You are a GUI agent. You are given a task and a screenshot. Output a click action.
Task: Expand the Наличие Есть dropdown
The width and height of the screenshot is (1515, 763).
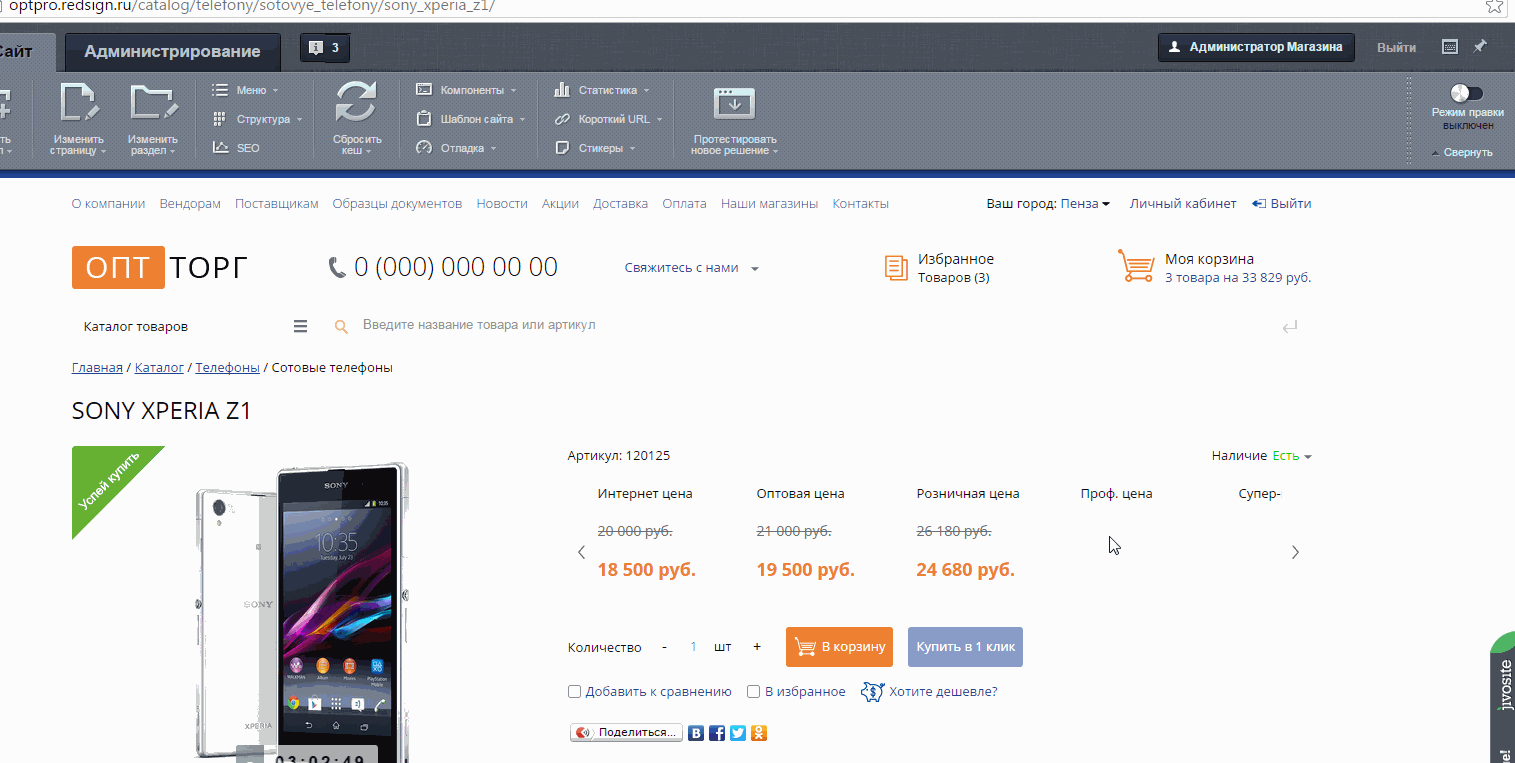[x=1291, y=456]
